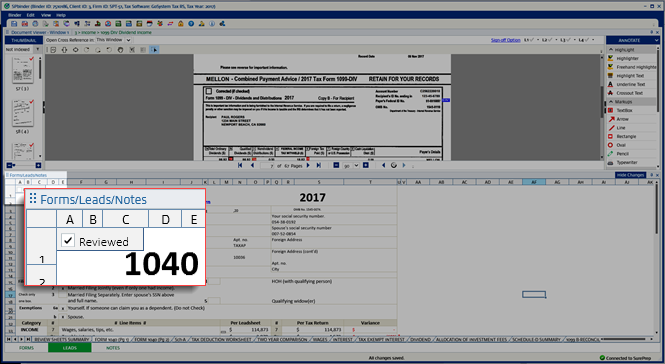Go to next page in document viewer
The height and width of the screenshot is (364, 665).
(x=308, y=165)
